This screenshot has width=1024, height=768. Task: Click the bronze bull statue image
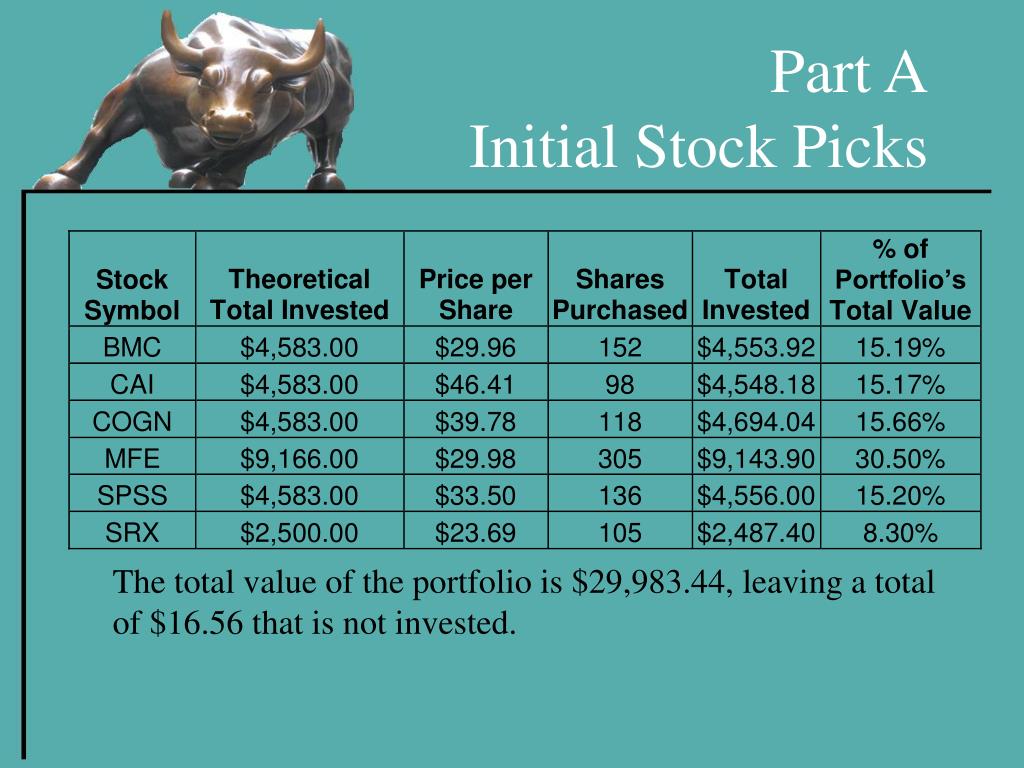click(x=196, y=101)
